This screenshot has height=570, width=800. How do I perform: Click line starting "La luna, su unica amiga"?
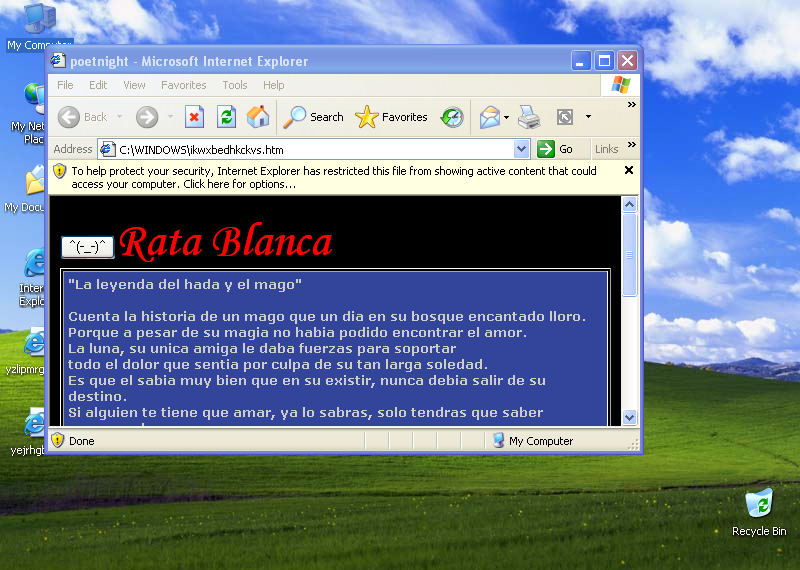[x=262, y=349]
